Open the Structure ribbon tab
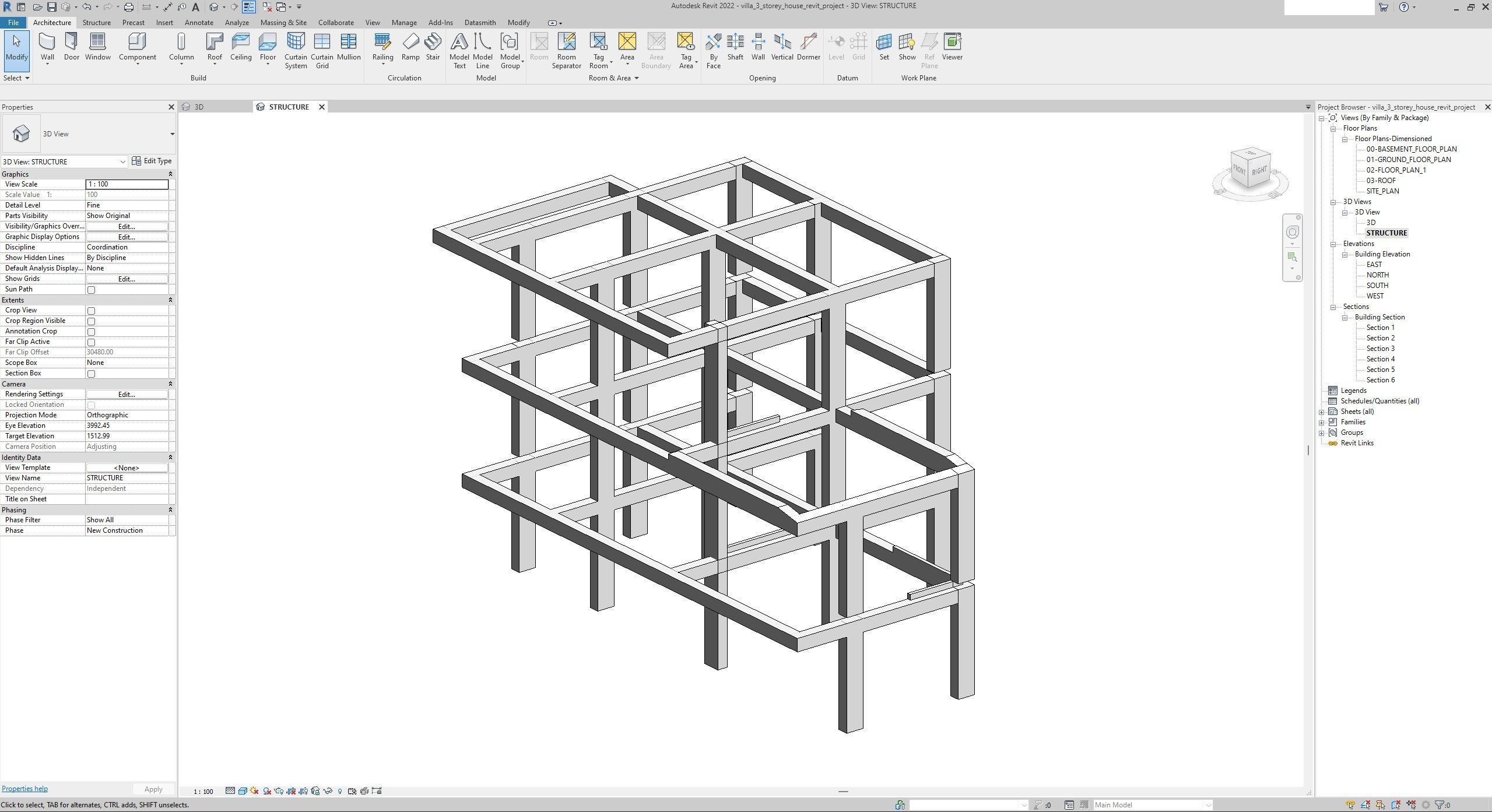The width and height of the screenshot is (1492, 812). click(x=96, y=23)
